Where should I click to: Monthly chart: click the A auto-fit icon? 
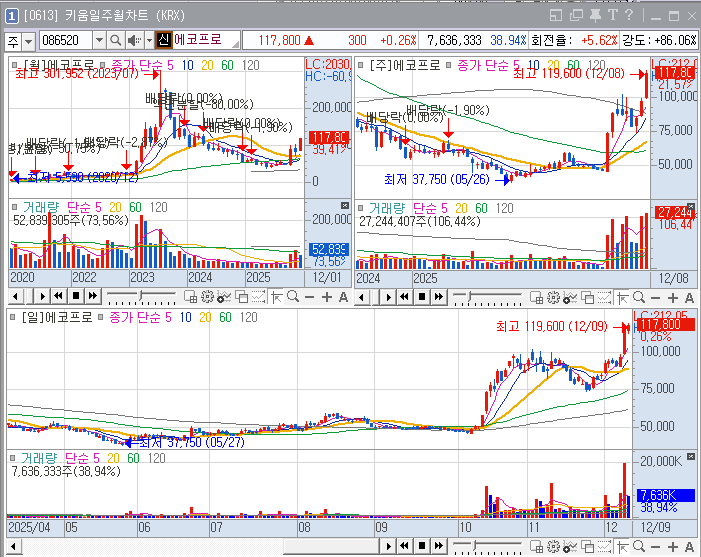[343, 297]
